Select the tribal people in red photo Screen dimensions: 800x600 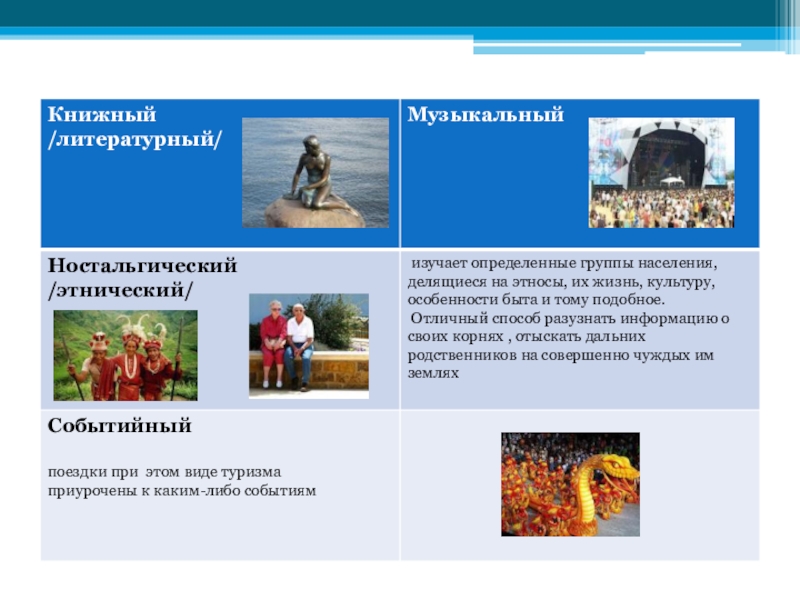tap(126, 355)
